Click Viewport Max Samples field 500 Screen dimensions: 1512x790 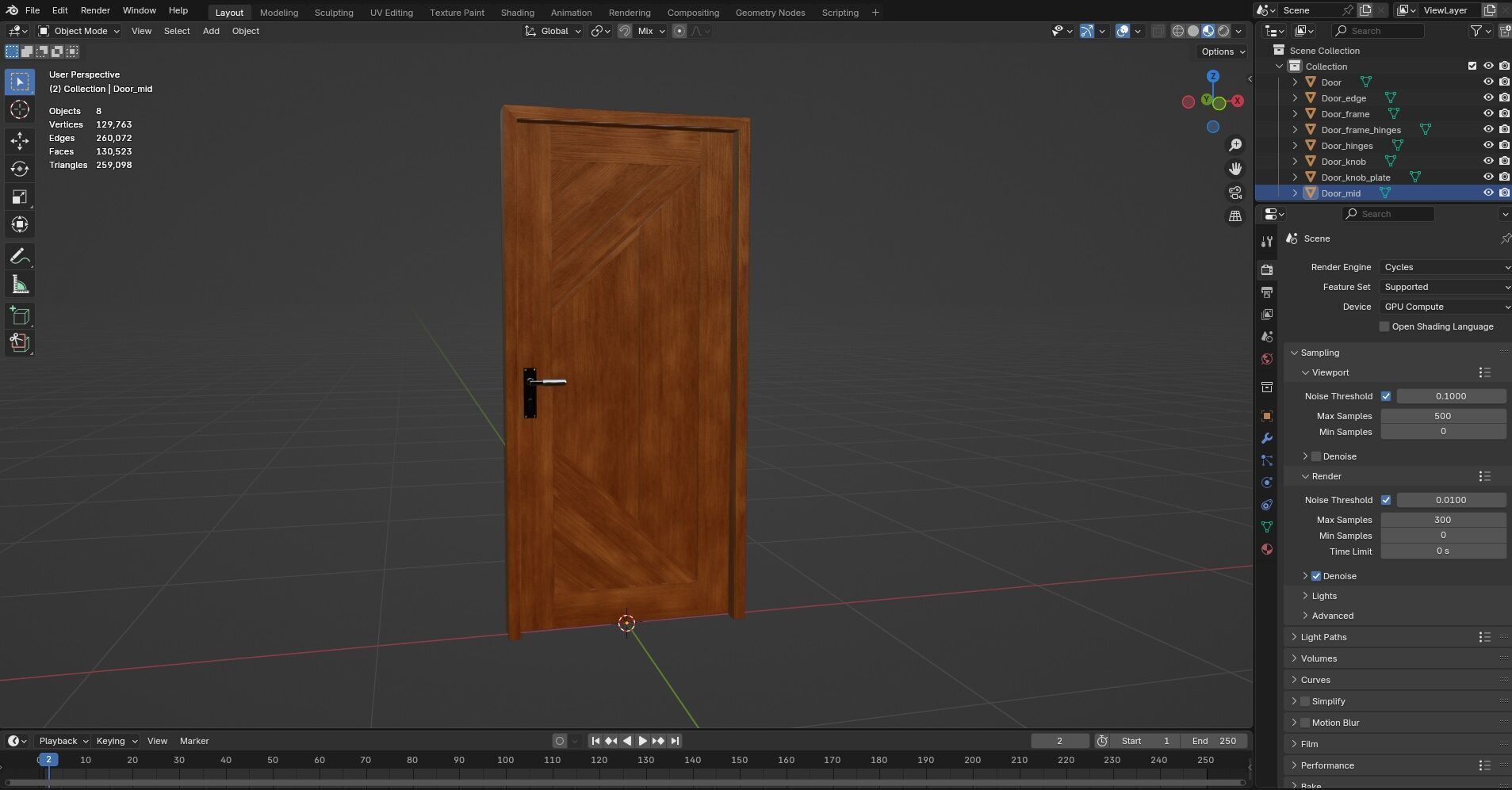pos(1443,416)
